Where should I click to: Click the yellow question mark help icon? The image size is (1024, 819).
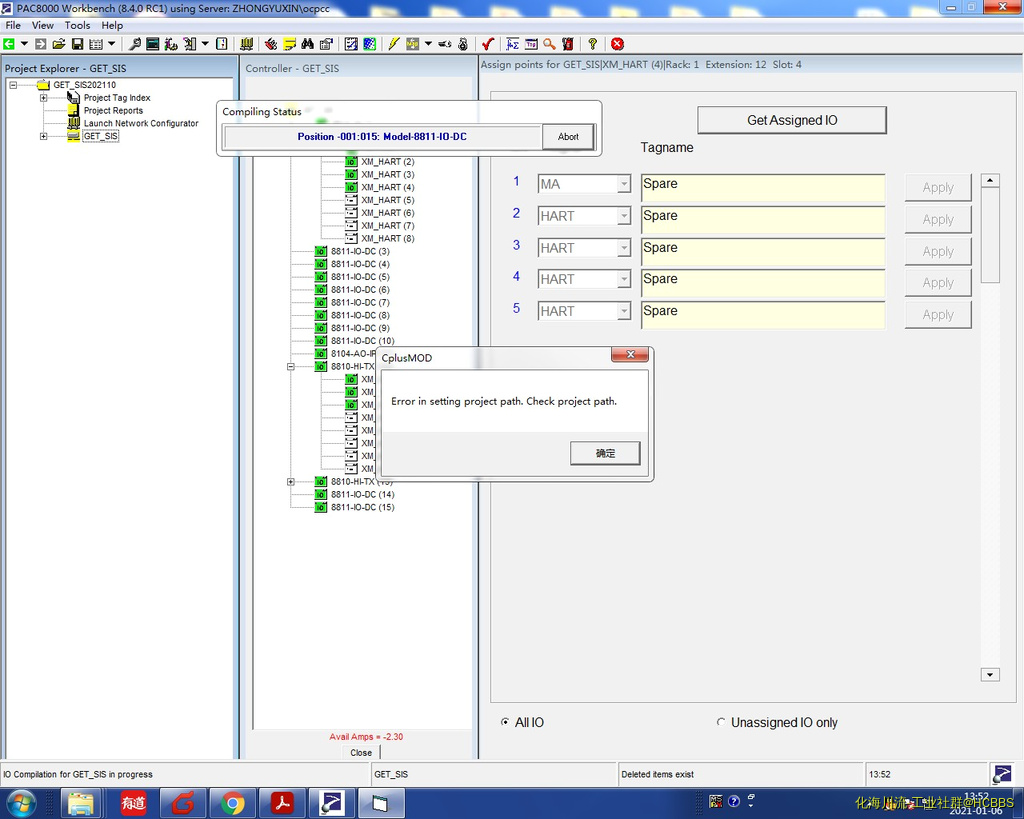[x=592, y=44]
